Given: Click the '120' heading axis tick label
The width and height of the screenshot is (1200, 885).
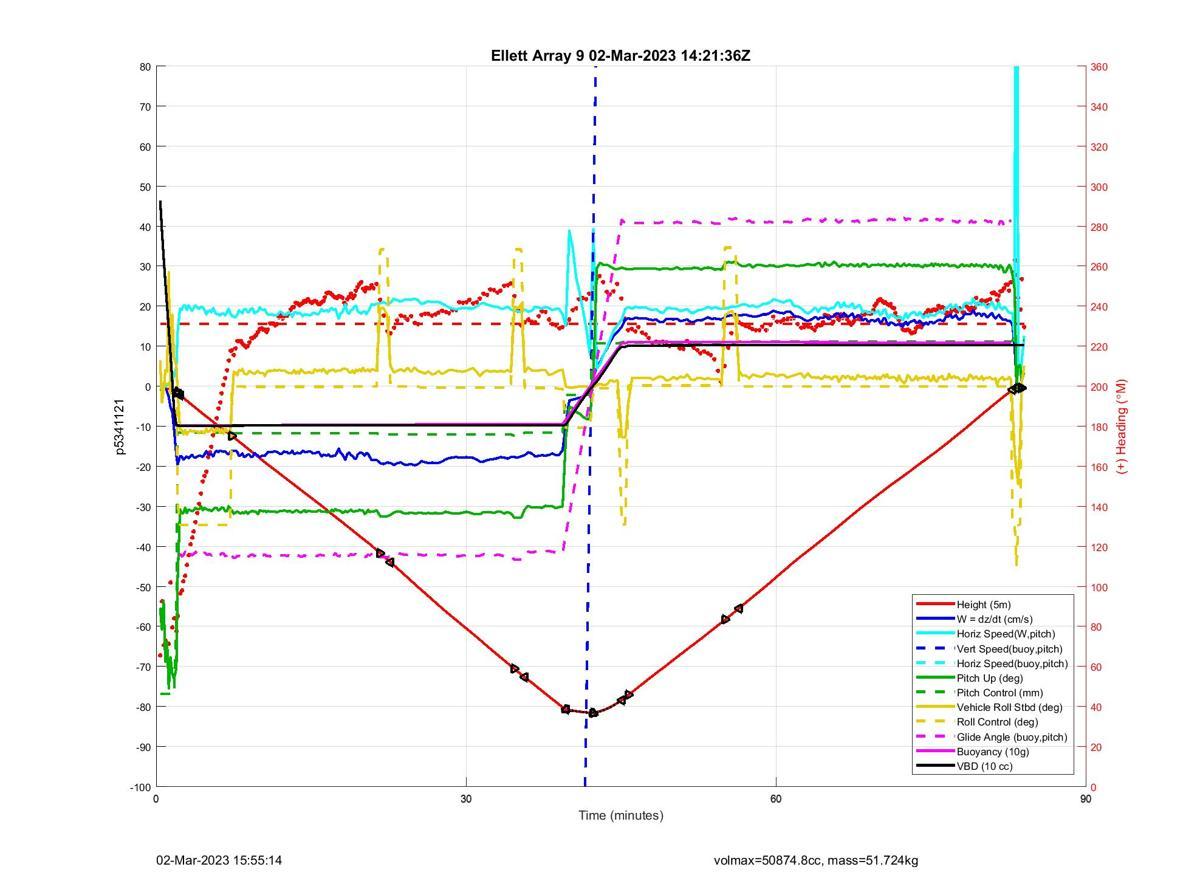Looking at the screenshot, I should (1099, 547).
